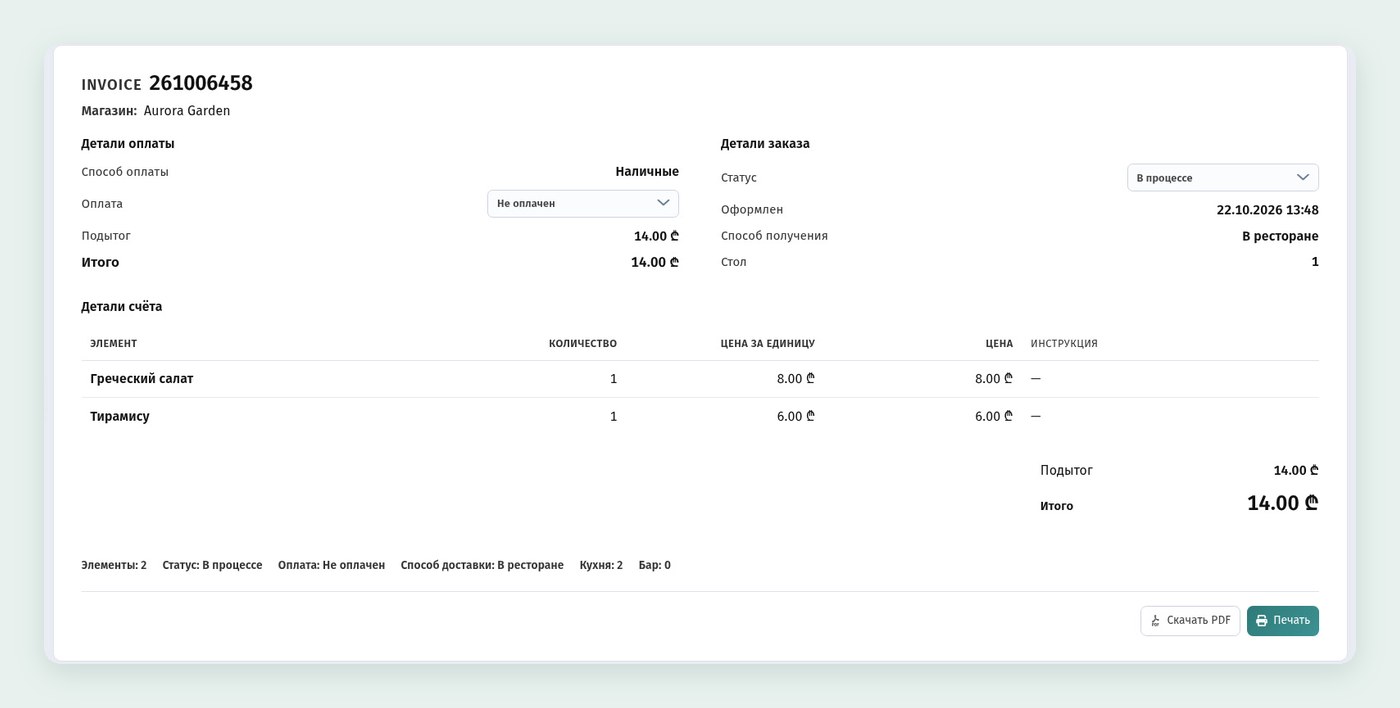Click the Тирамису item name
Screen dimensions: 1400x708
pos(120,416)
